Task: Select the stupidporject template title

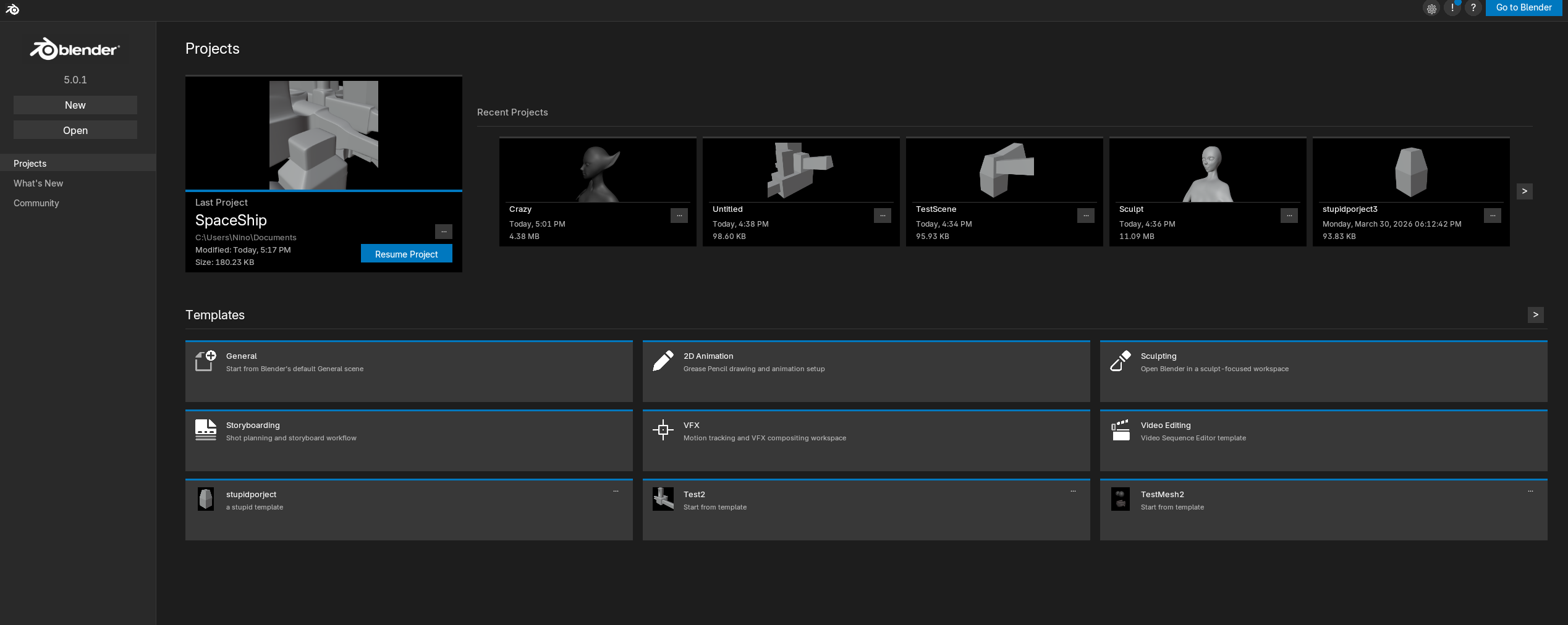Action: [251, 495]
